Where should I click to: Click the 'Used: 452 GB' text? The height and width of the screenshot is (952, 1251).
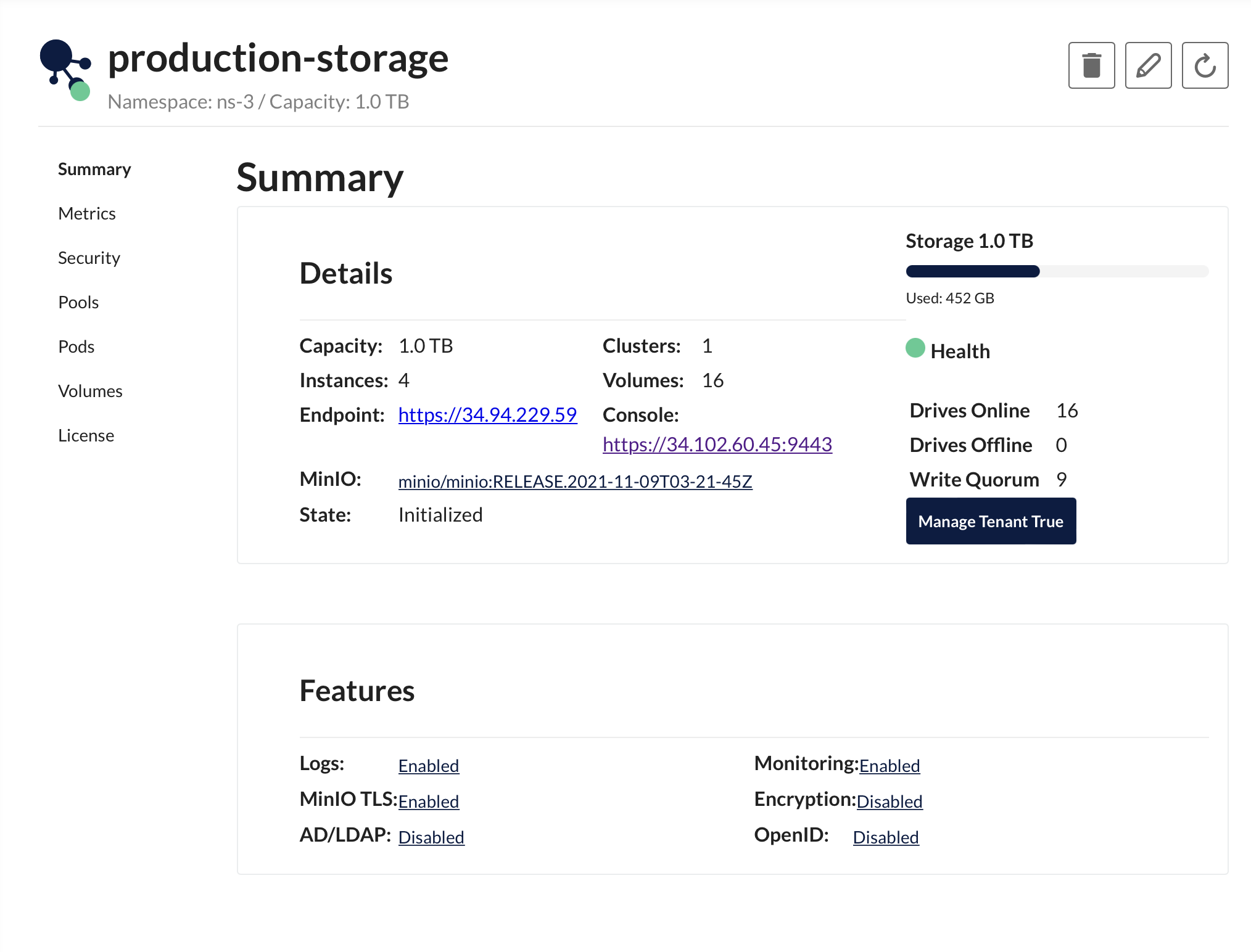click(950, 298)
